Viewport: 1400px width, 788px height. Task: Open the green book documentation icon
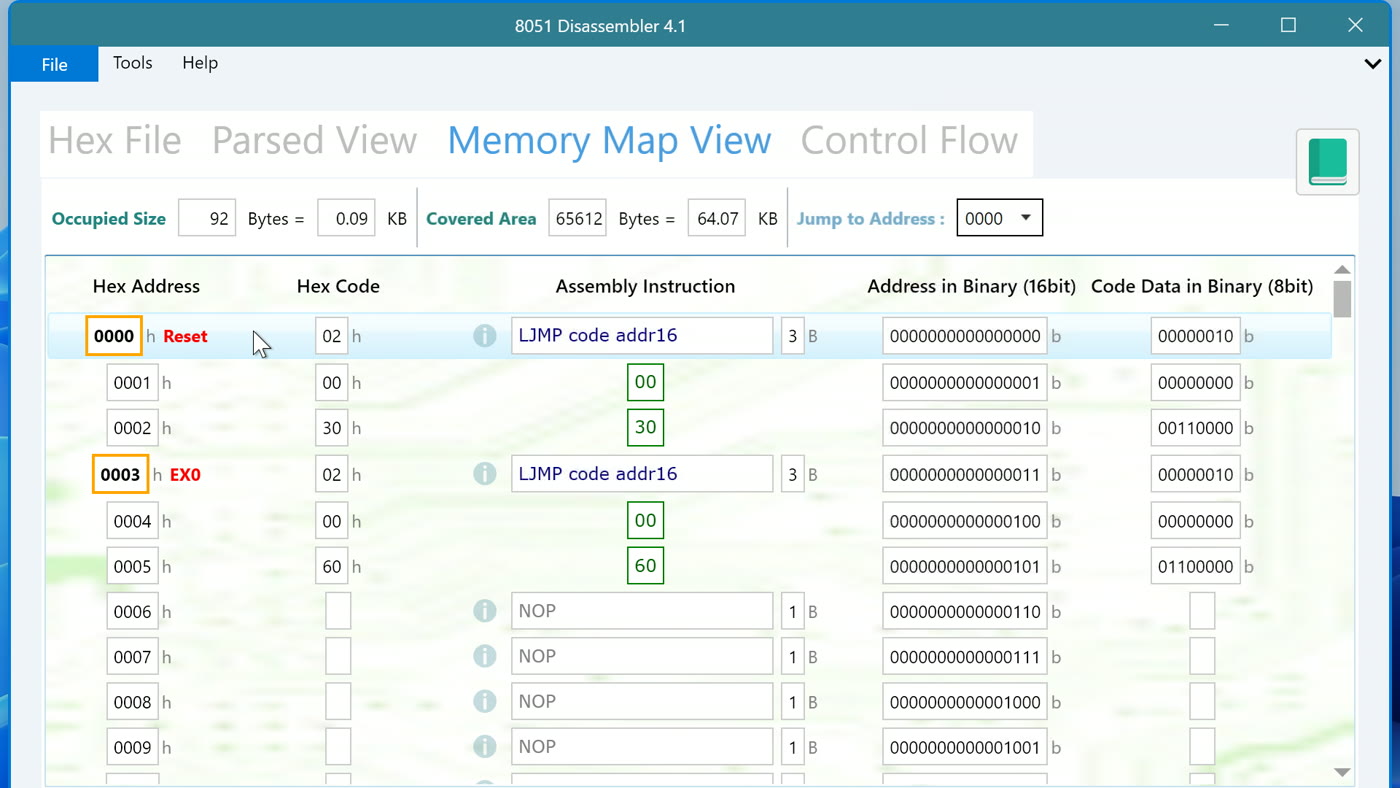pyautogui.click(x=1327, y=162)
